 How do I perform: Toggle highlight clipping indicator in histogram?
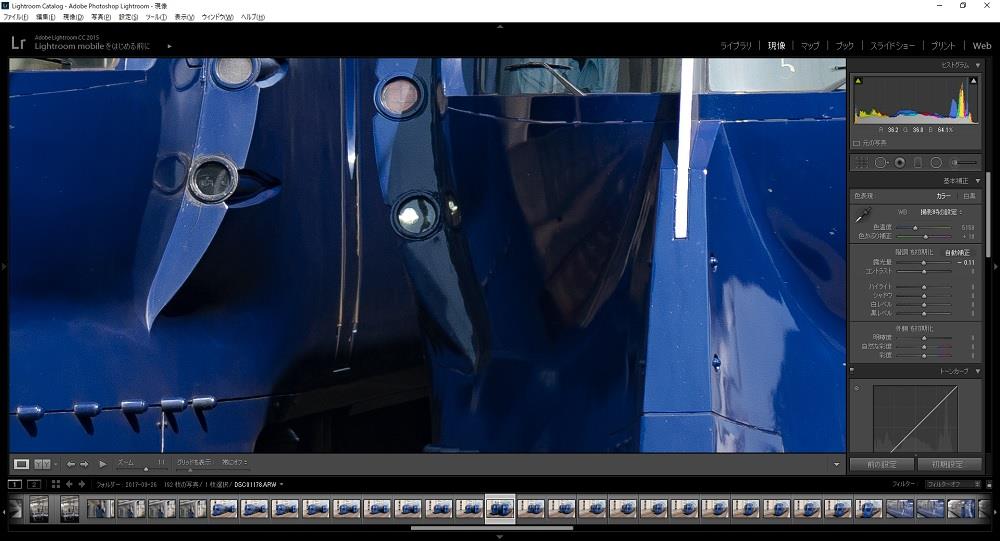pyautogui.click(x=973, y=81)
